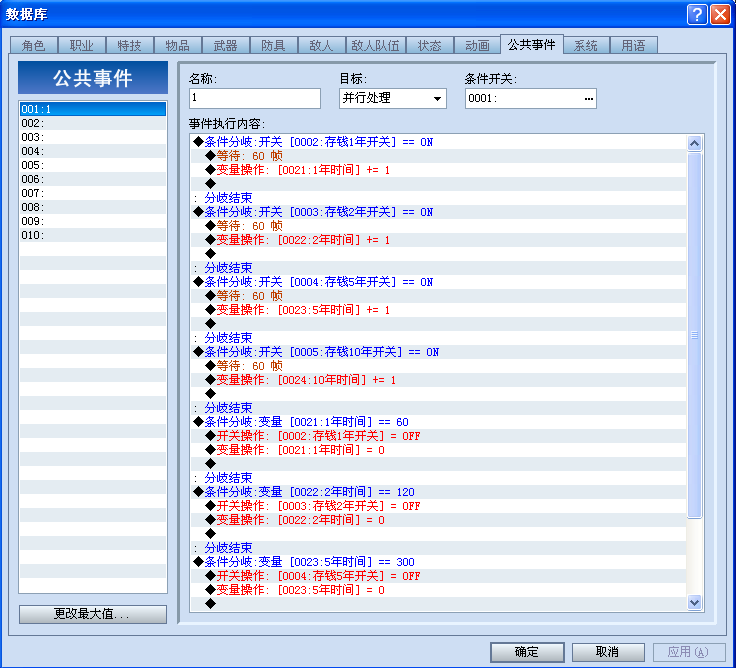Select 开关操作 [0004:存钱5年开关] = OFF line

[x=439, y=576]
